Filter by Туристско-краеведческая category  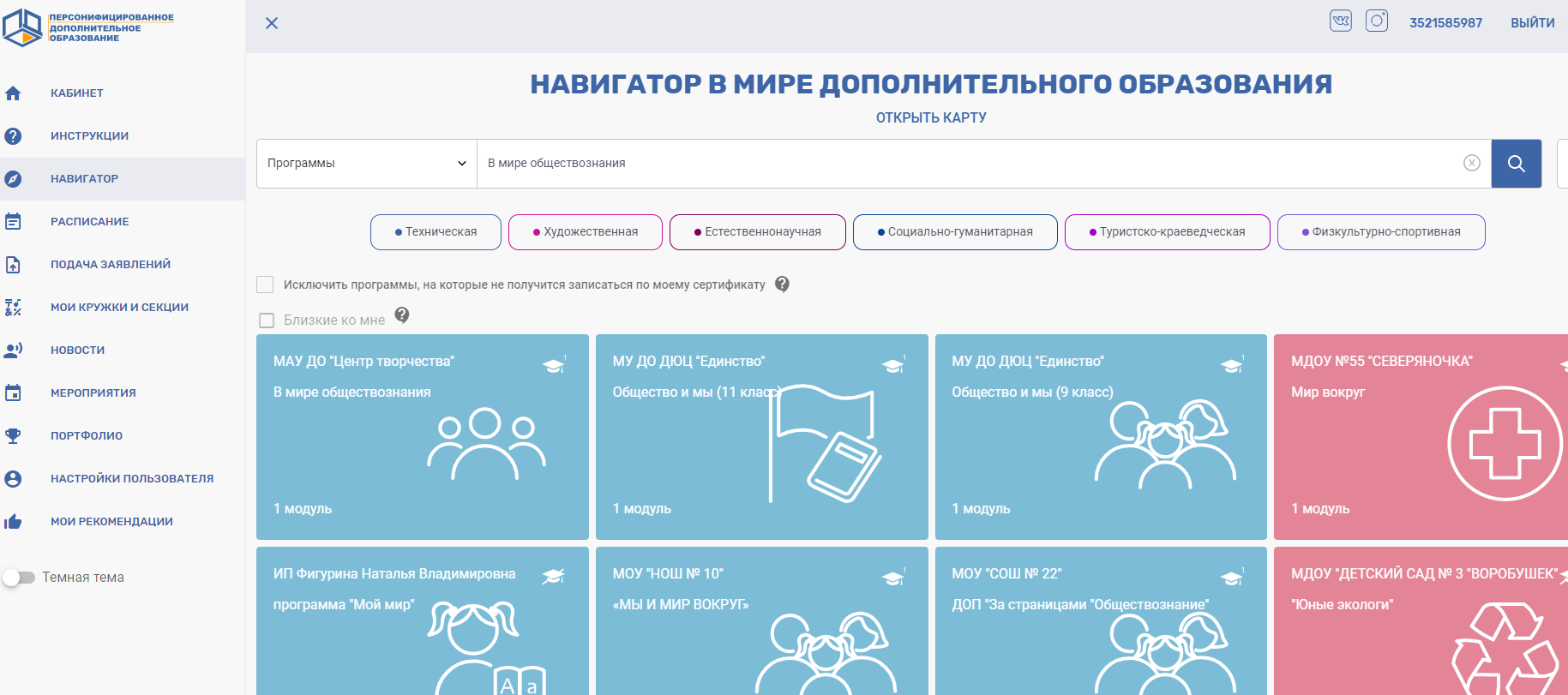tap(1168, 232)
